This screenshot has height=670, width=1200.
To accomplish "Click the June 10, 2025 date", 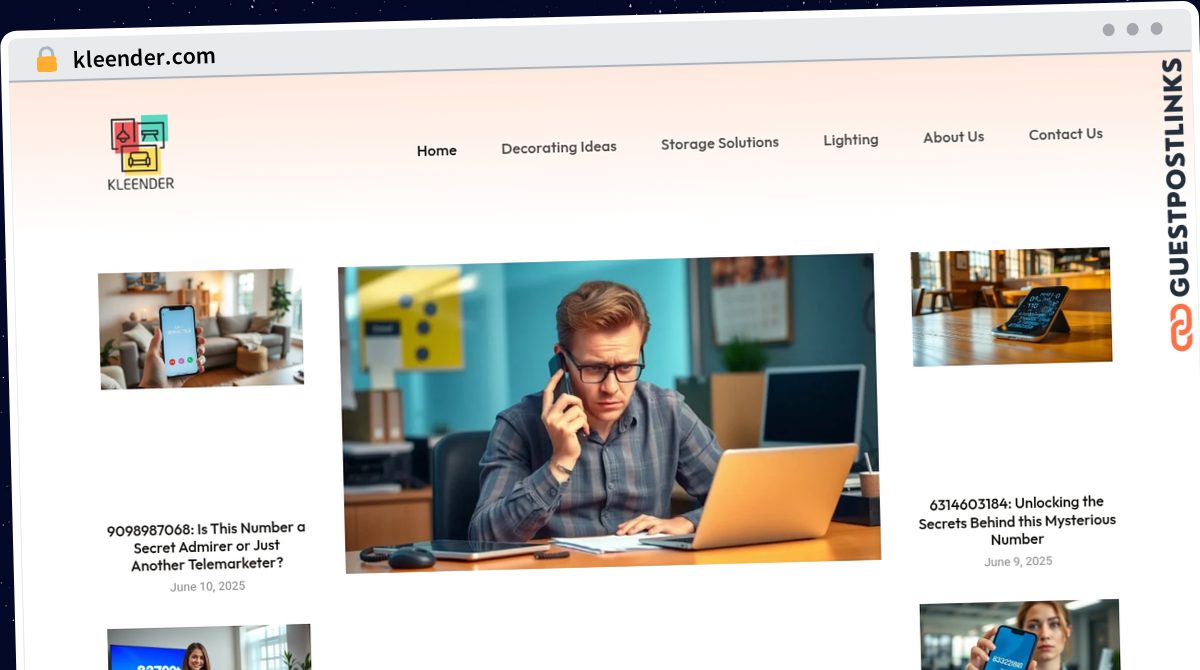I will (207, 586).
